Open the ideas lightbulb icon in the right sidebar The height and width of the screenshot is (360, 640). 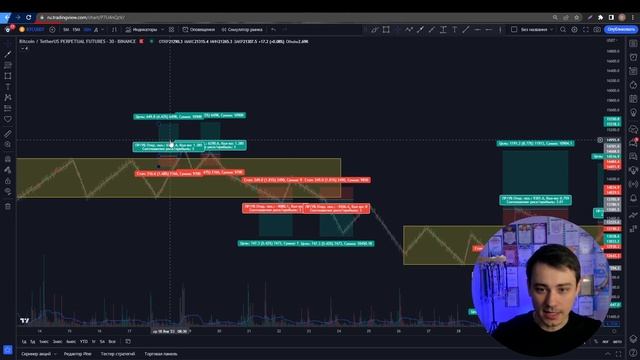pyautogui.click(x=633, y=113)
